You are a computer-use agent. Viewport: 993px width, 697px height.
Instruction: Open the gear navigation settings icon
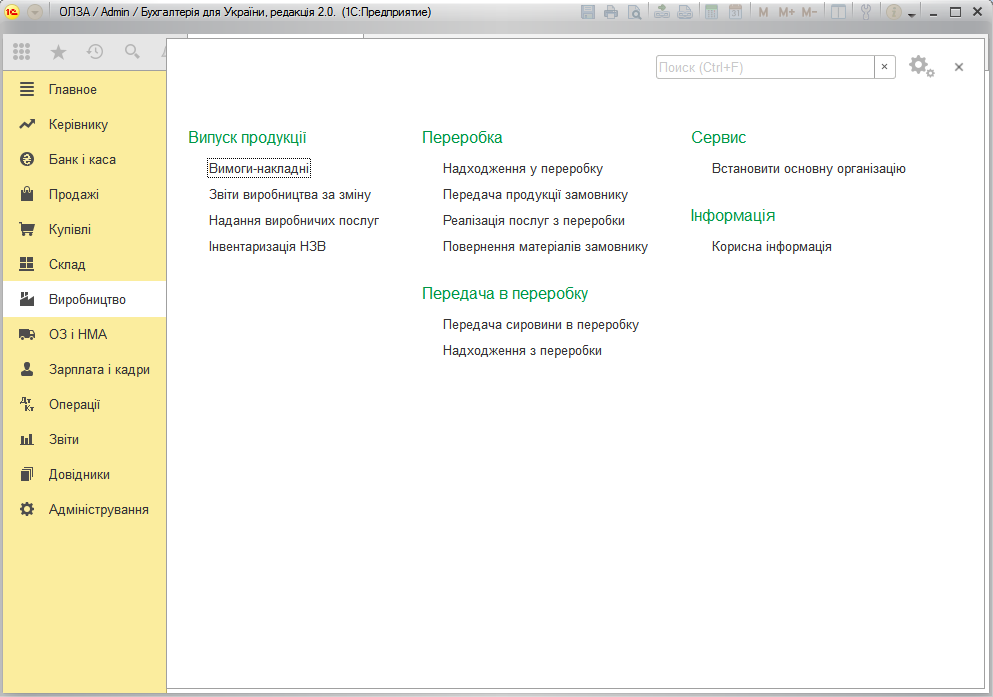pos(921,66)
